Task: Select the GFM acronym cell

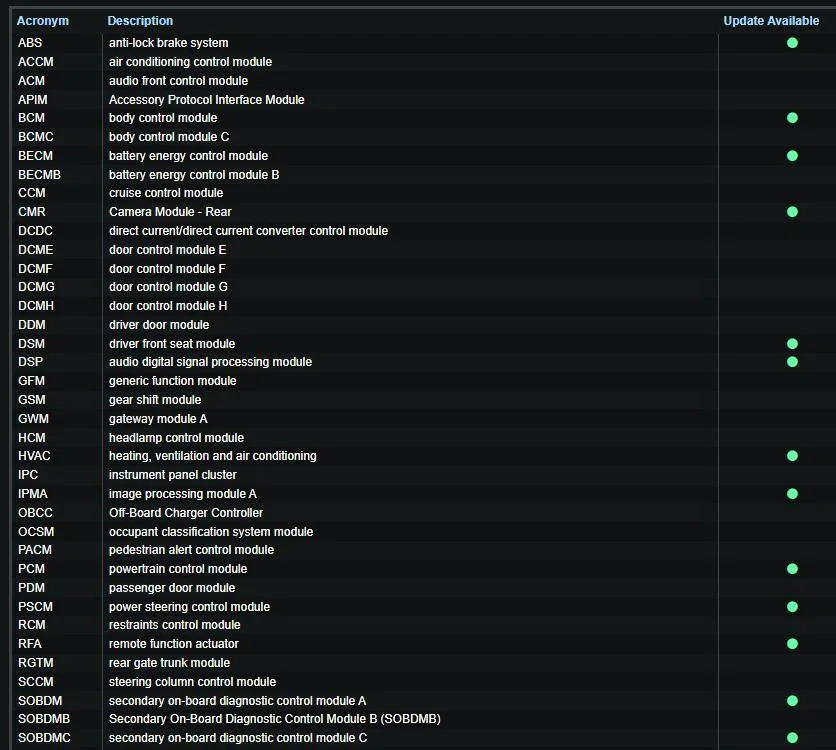Action: 31,381
